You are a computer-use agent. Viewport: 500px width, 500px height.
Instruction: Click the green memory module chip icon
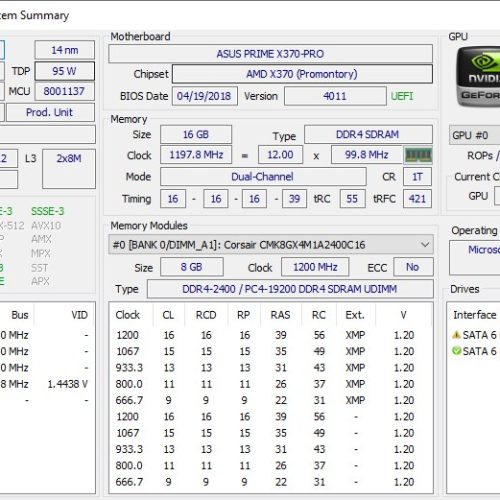point(418,155)
